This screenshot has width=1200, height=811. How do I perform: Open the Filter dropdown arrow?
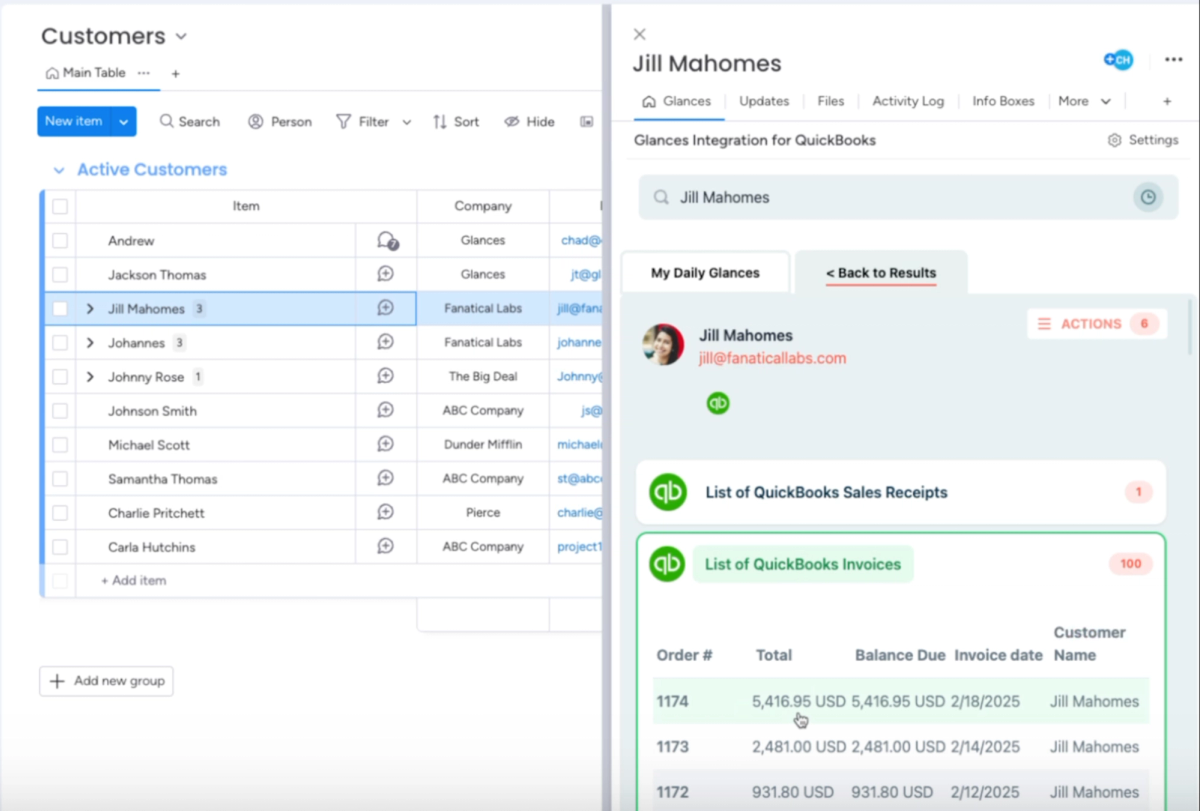[407, 122]
